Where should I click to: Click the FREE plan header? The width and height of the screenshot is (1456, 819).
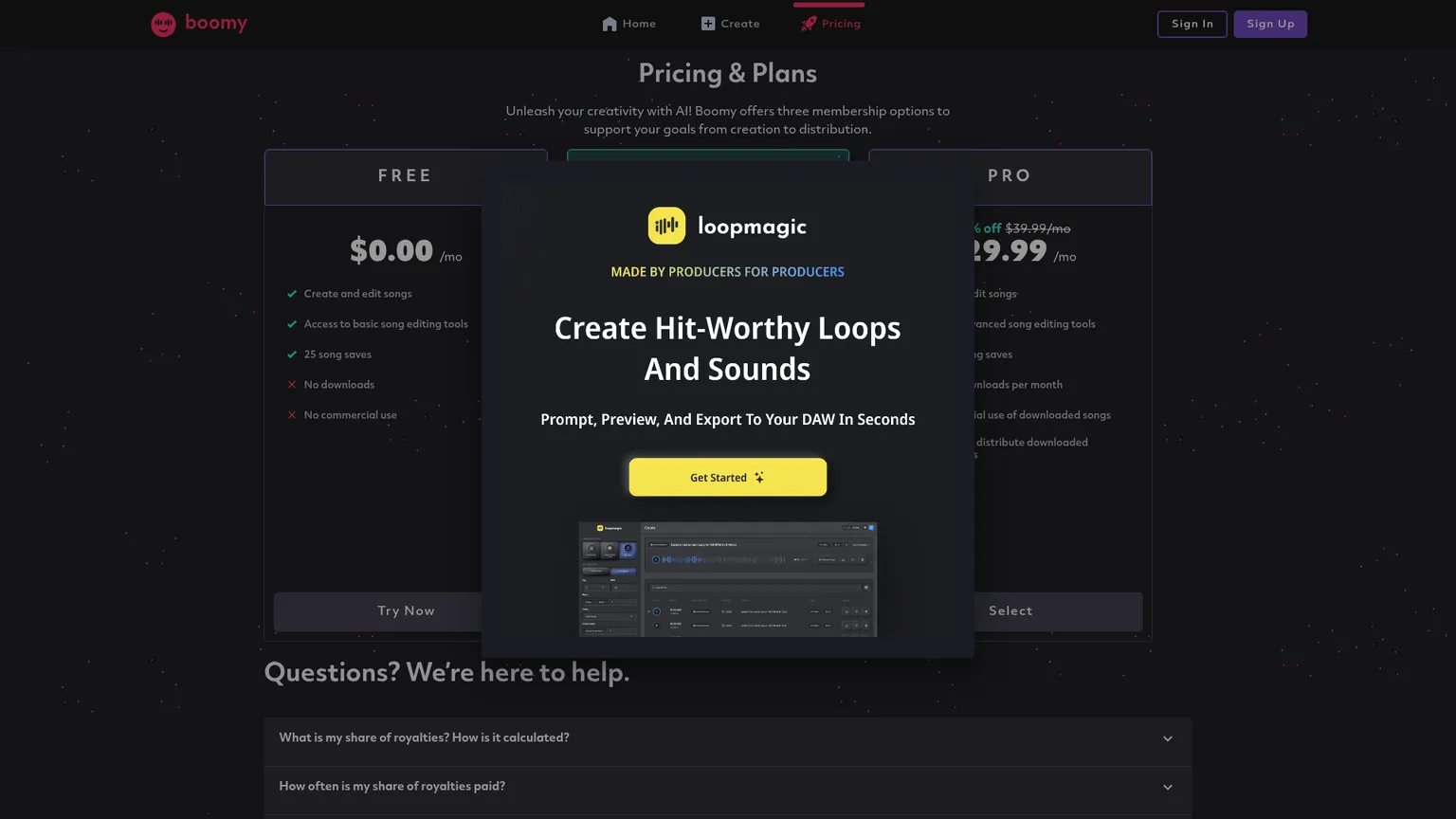[x=406, y=176]
